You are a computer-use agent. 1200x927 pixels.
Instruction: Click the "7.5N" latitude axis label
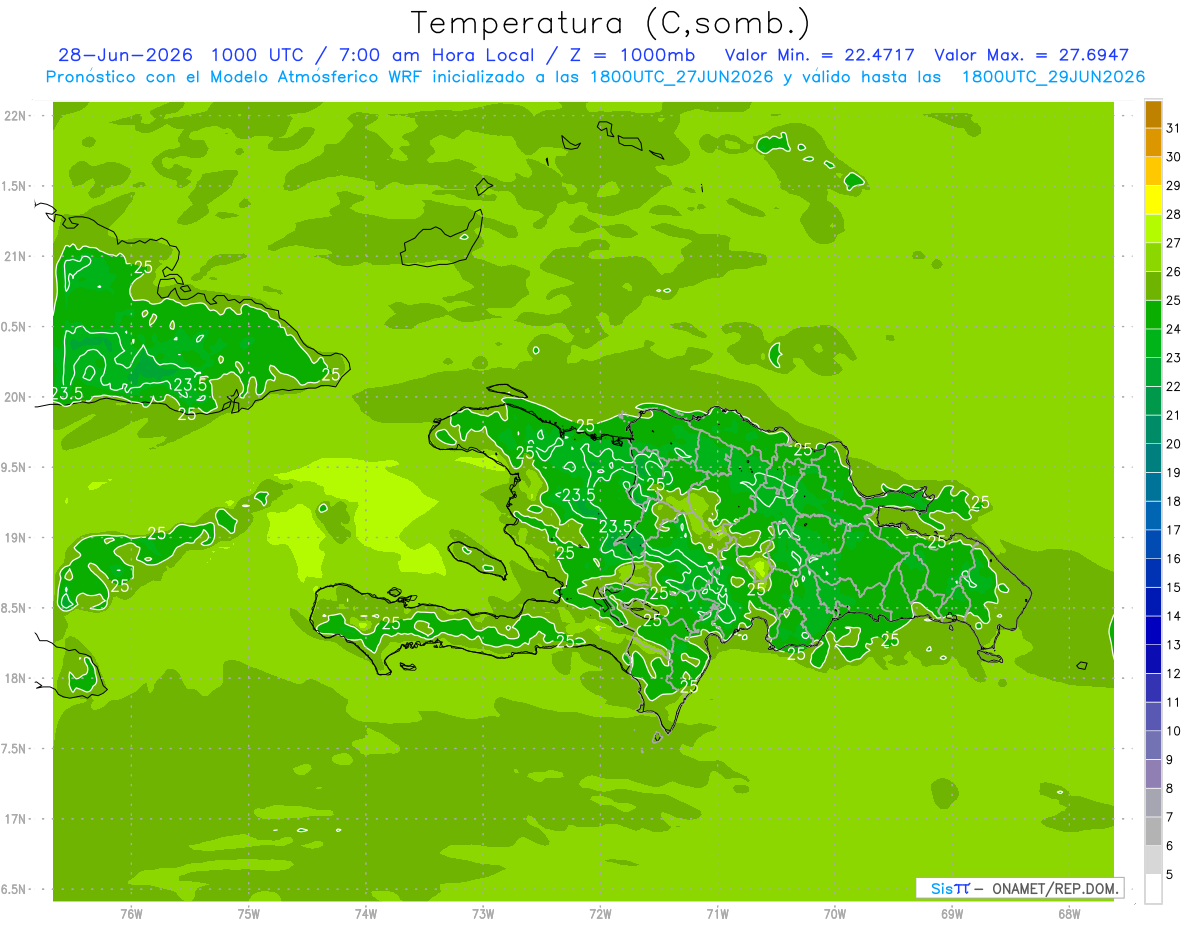click(x=14, y=749)
